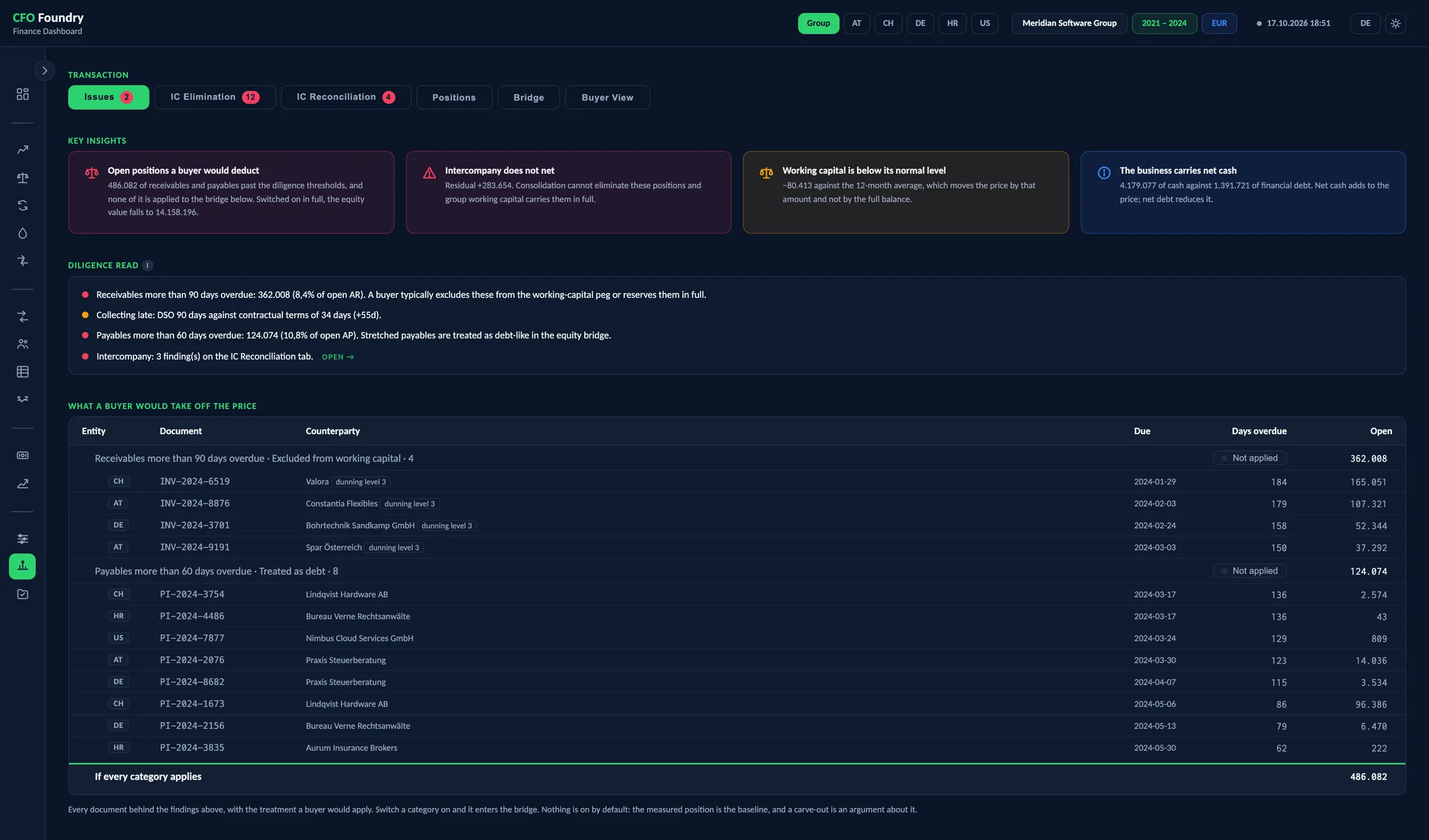Click swap-arrows icon directly above people icon
The width and height of the screenshot is (1429, 840).
pos(23,316)
